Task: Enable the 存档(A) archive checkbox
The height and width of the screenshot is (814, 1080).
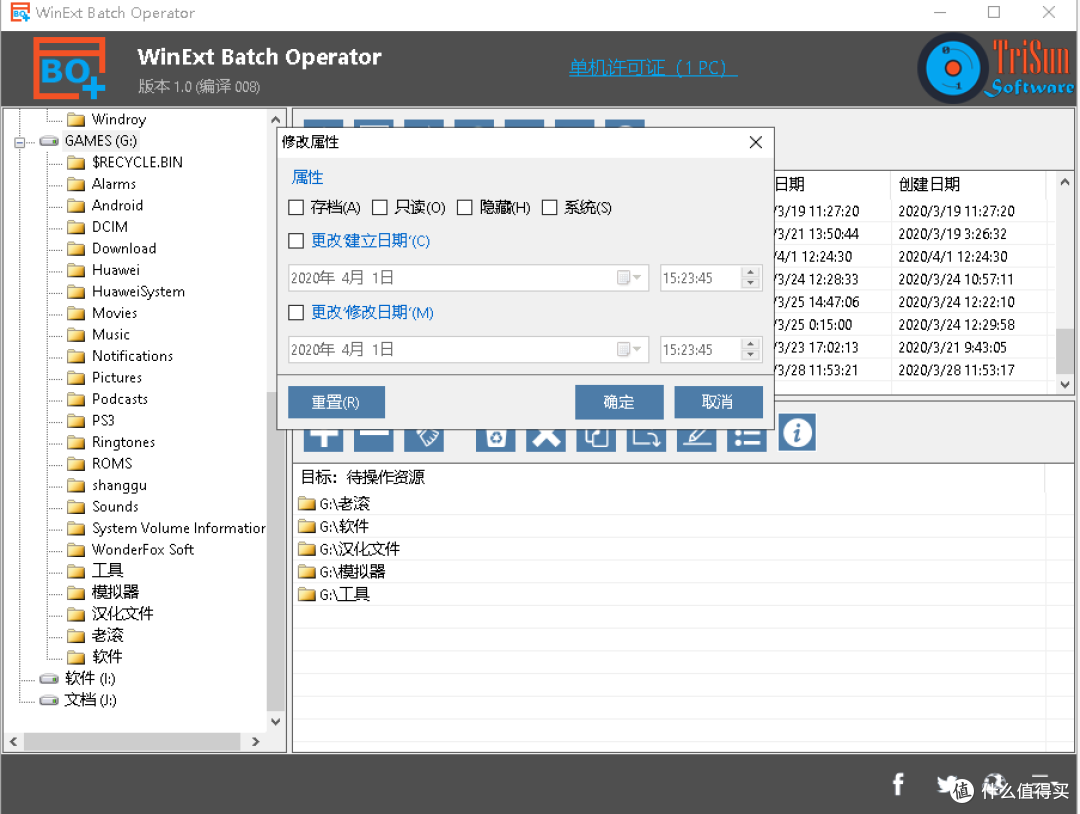Action: 296,208
